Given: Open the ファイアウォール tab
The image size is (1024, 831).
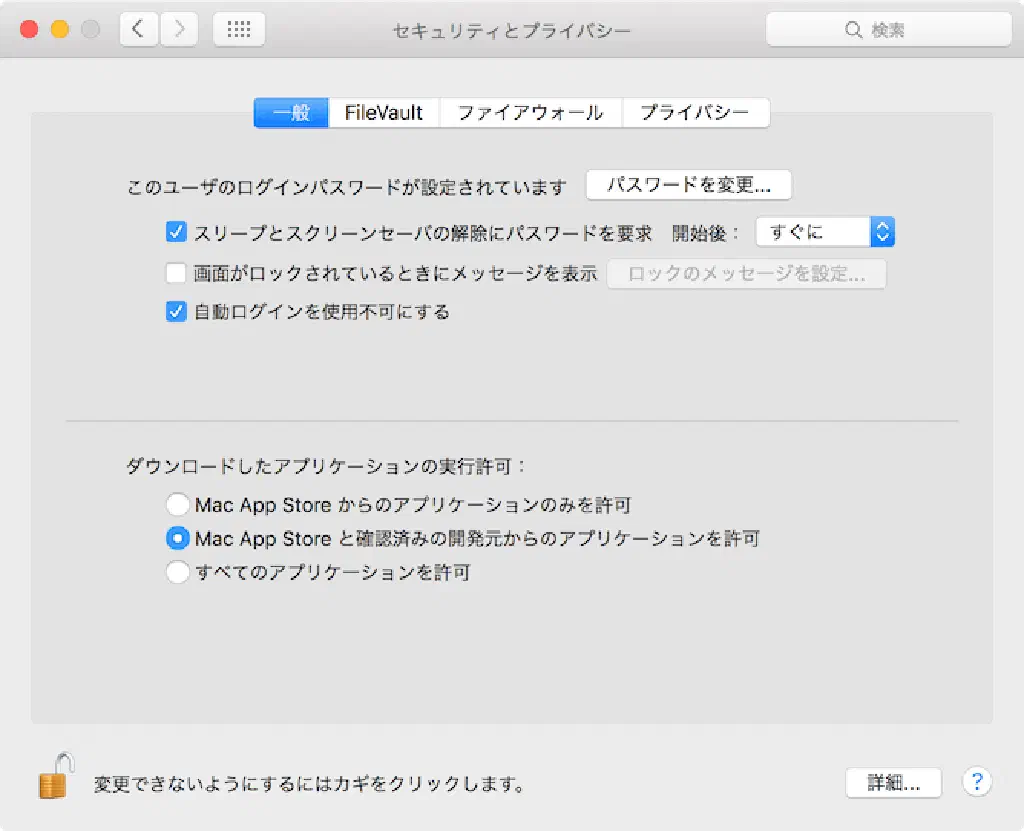Looking at the screenshot, I should (x=530, y=113).
